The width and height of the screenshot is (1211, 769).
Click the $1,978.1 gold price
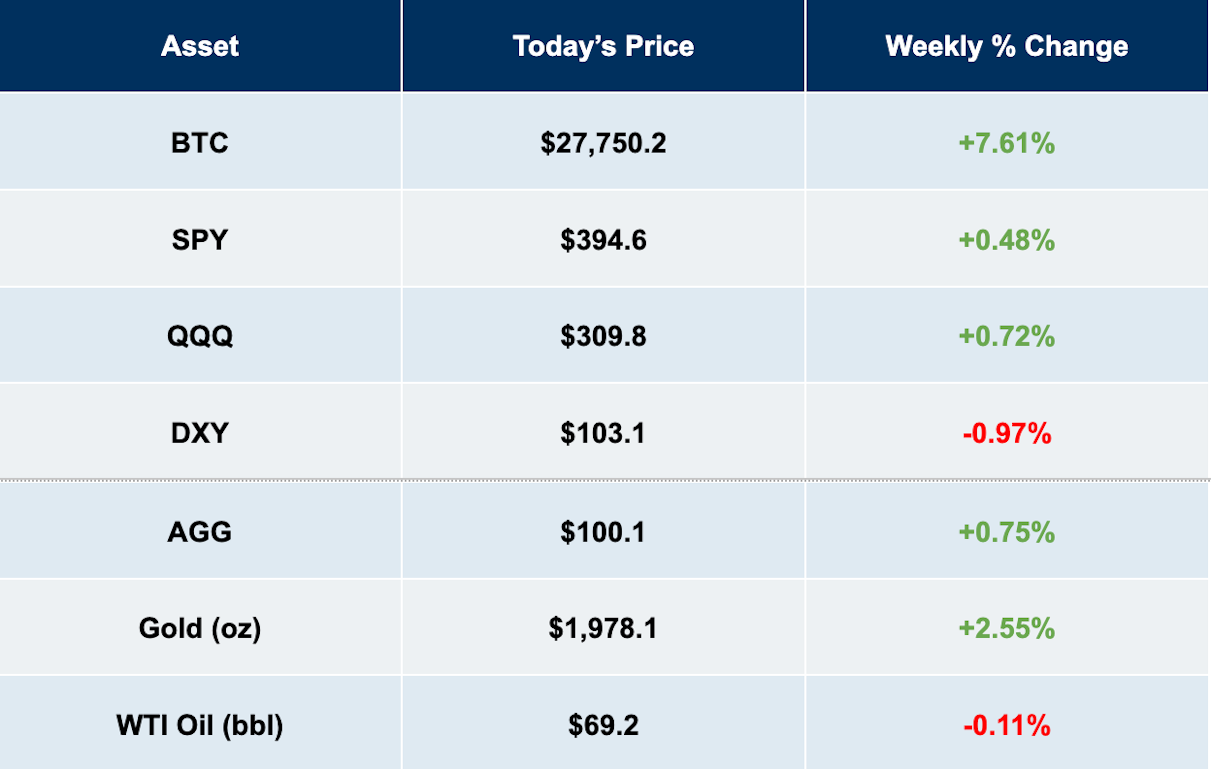pos(603,628)
